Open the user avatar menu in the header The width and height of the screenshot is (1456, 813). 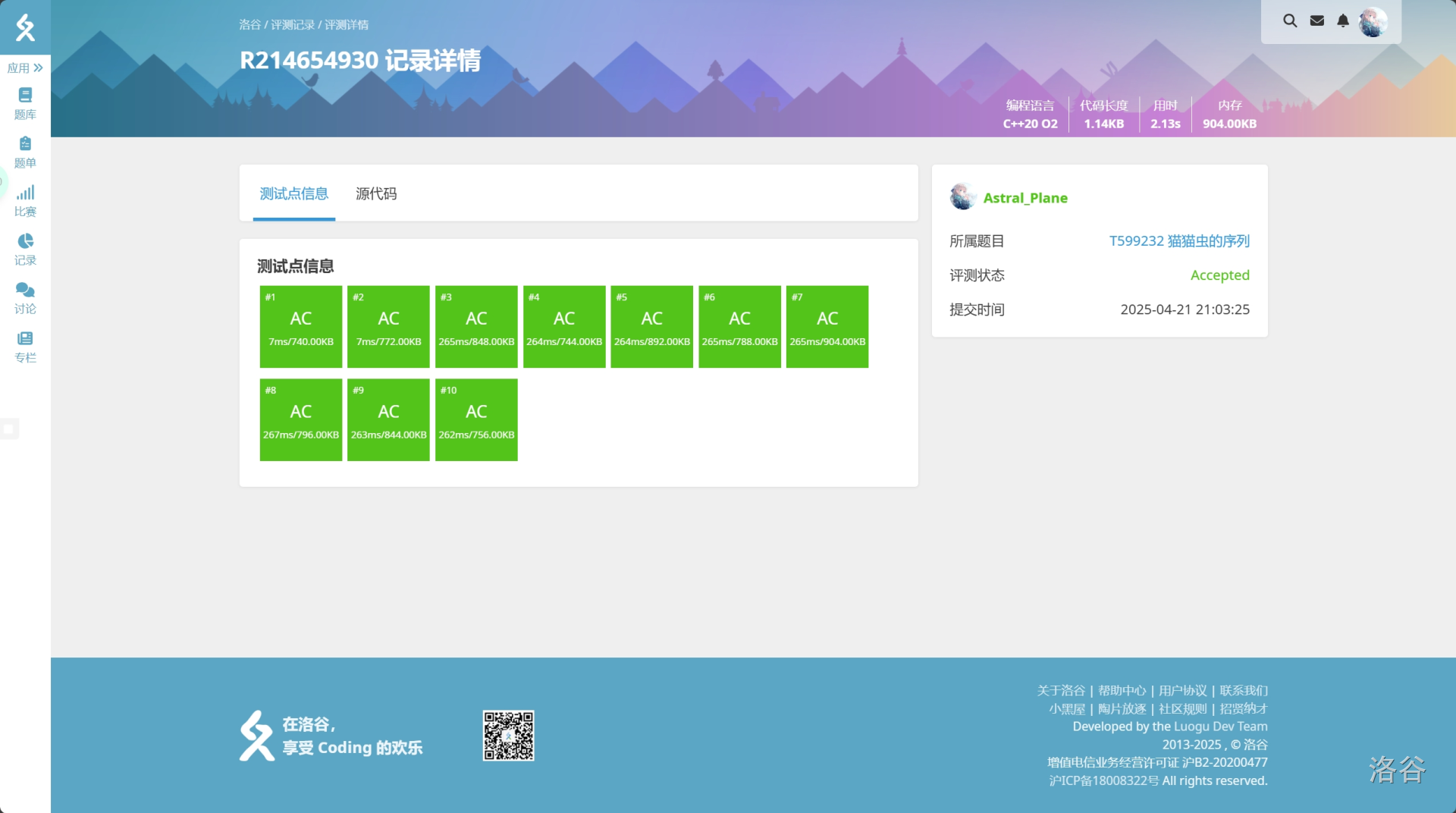1373,22
